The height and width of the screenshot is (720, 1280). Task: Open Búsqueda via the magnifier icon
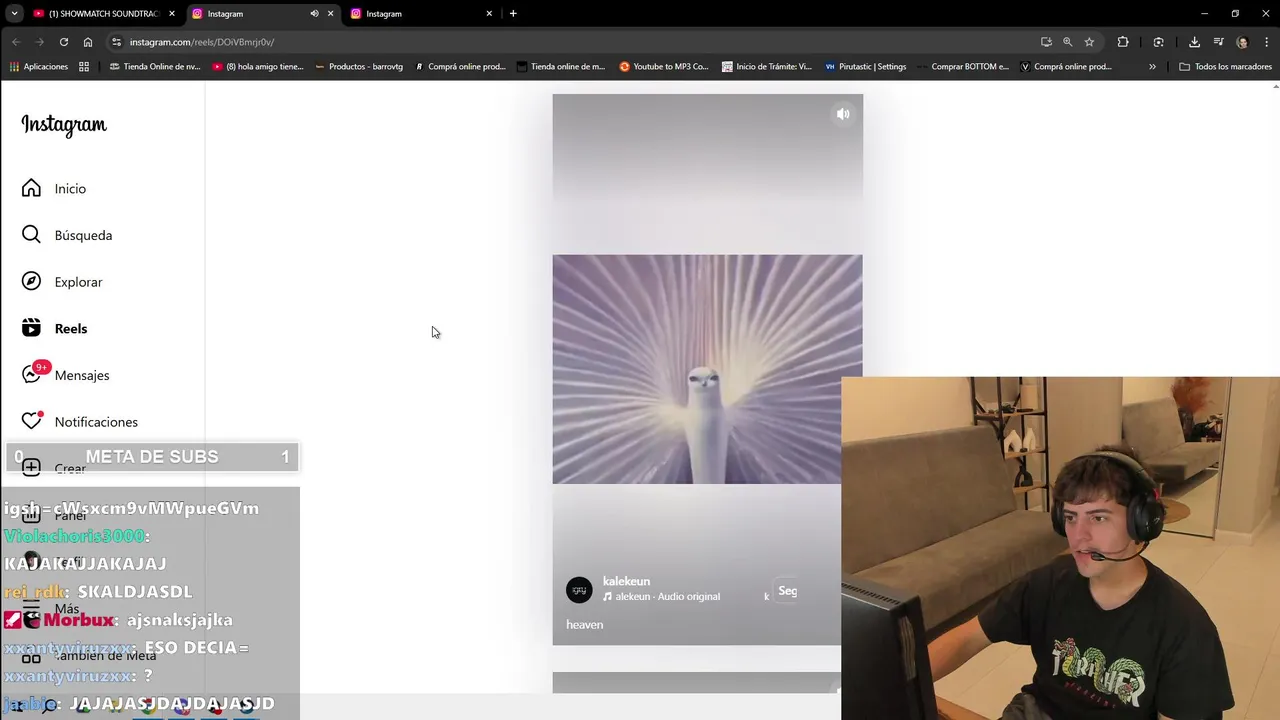(x=31, y=234)
